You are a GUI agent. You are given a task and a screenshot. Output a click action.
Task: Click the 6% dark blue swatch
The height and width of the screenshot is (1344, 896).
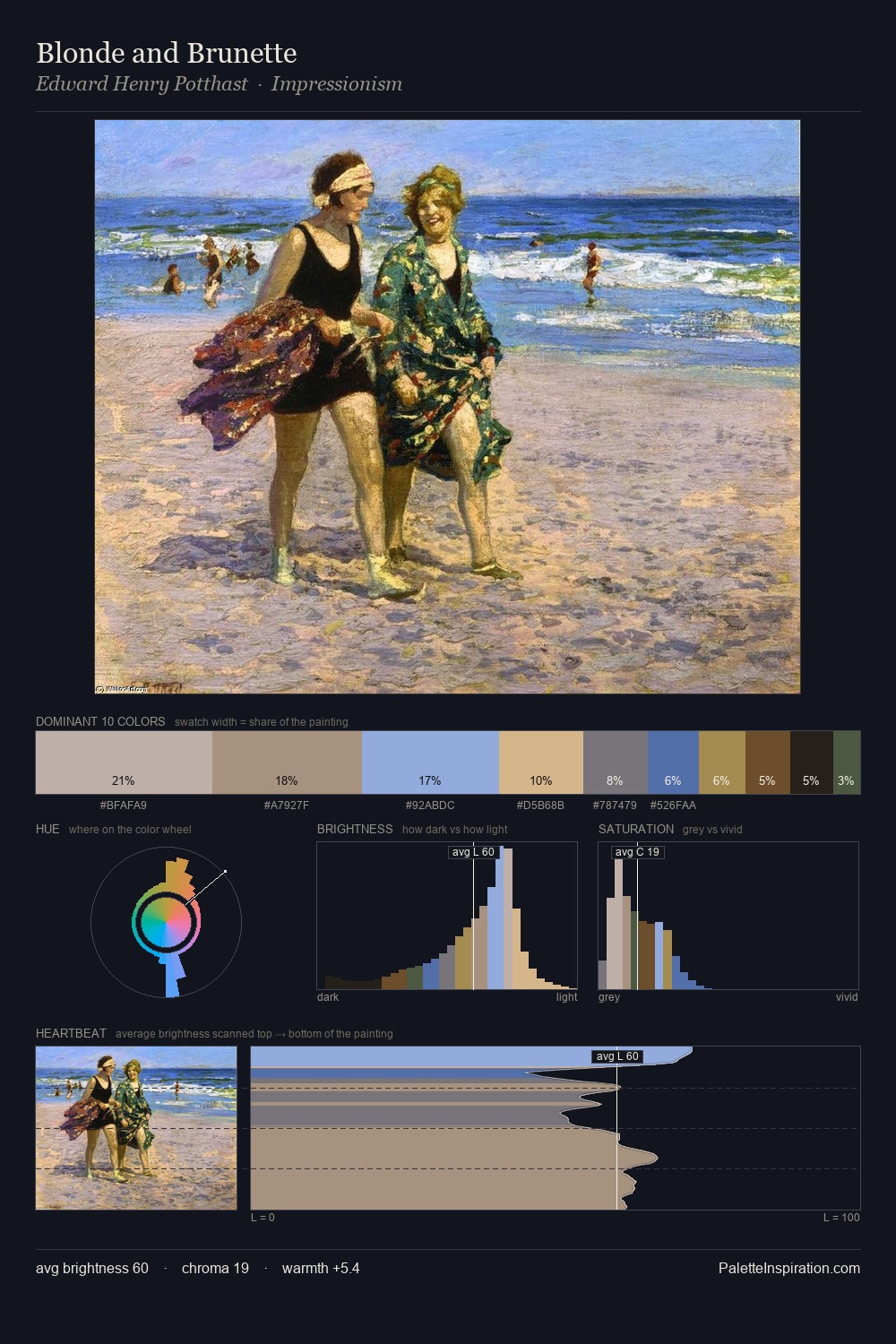[x=673, y=762]
